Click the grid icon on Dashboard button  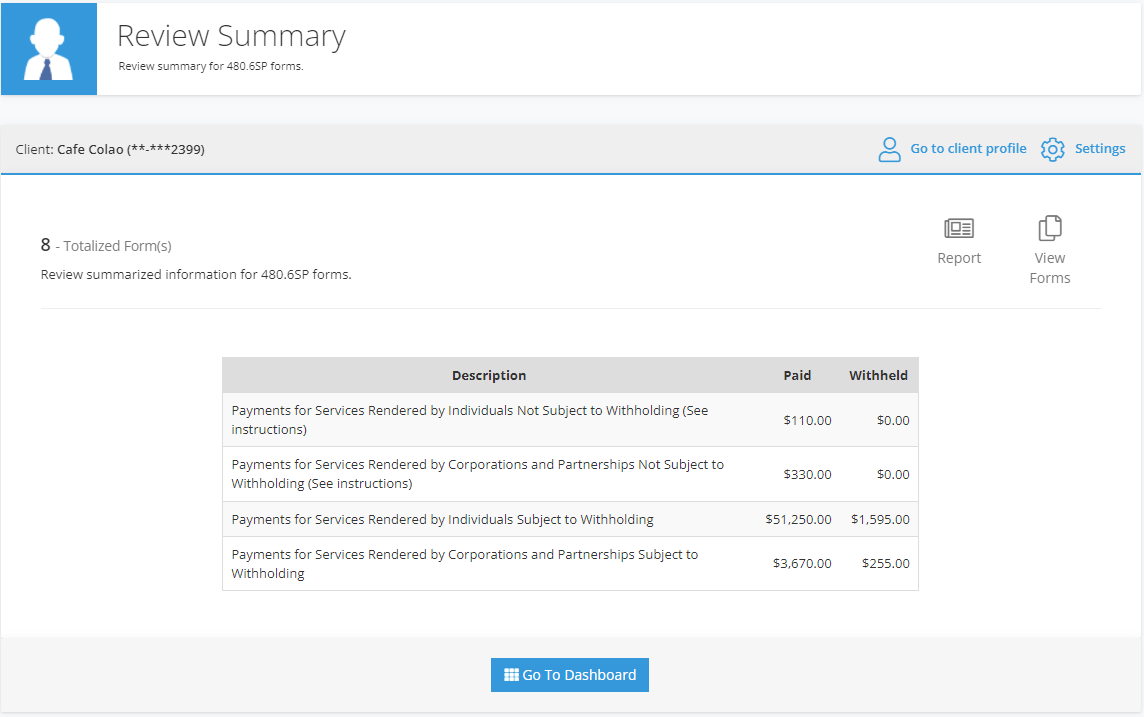pos(511,675)
